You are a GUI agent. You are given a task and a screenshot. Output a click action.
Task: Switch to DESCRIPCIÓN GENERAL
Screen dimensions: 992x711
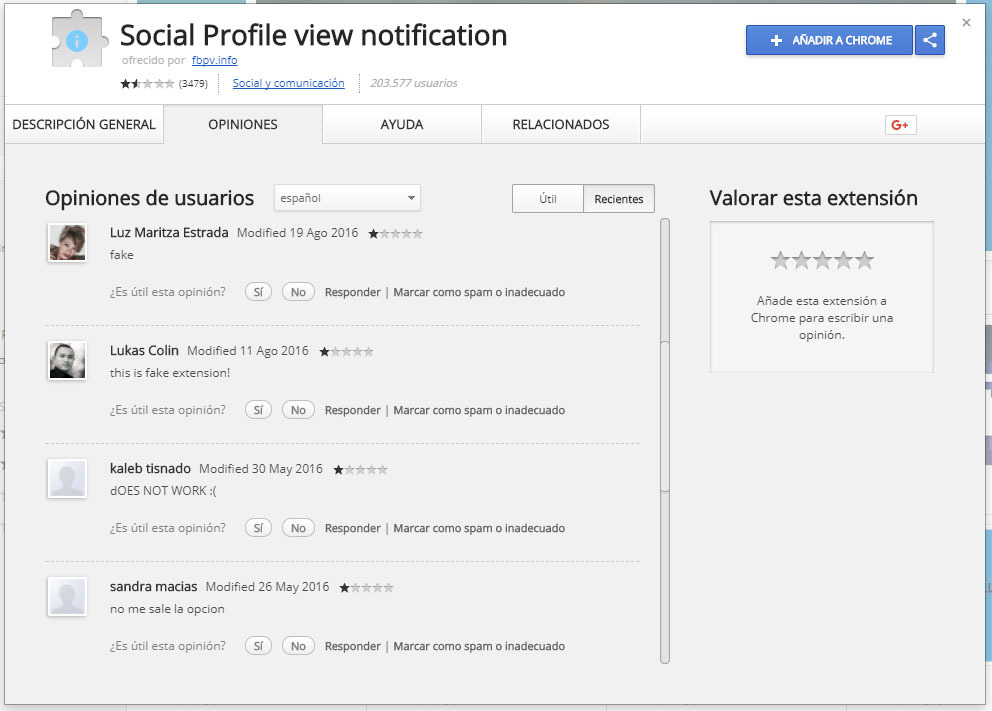click(84, 124)
